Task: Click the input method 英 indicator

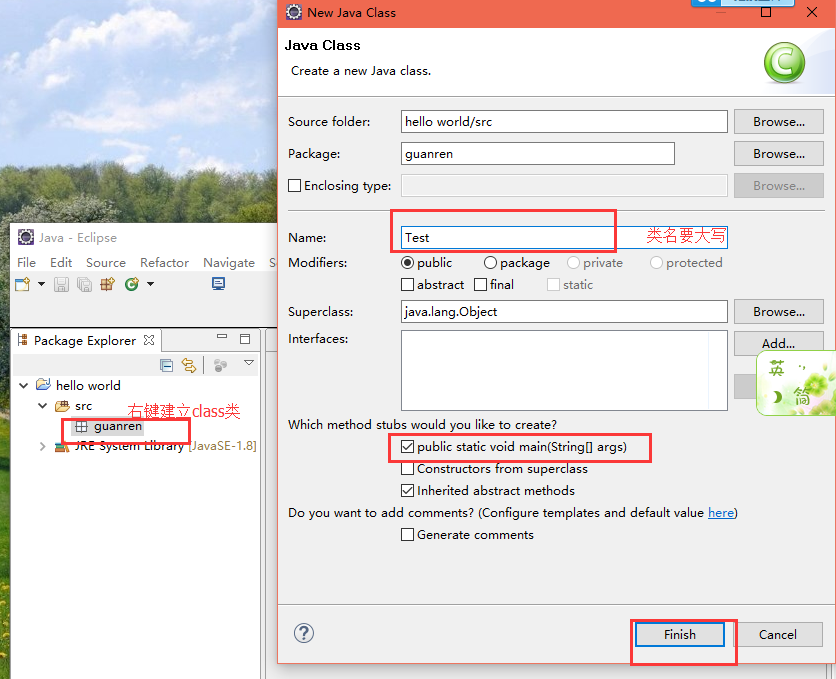Action: pyautogui.click(x=777, y=368)
